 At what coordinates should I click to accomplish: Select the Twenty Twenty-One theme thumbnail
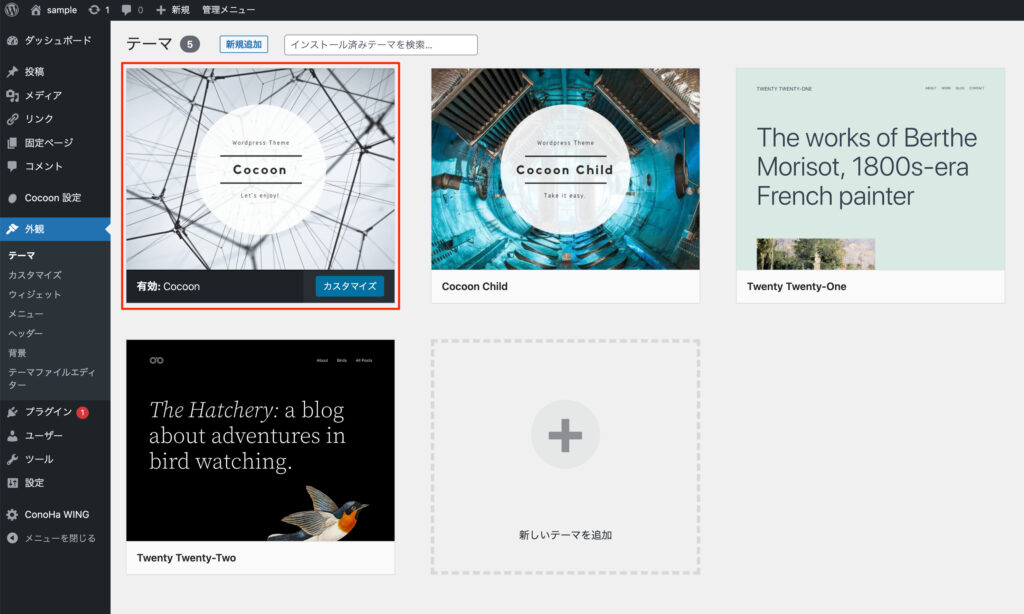pyautogui.click(x=871, y=169)
